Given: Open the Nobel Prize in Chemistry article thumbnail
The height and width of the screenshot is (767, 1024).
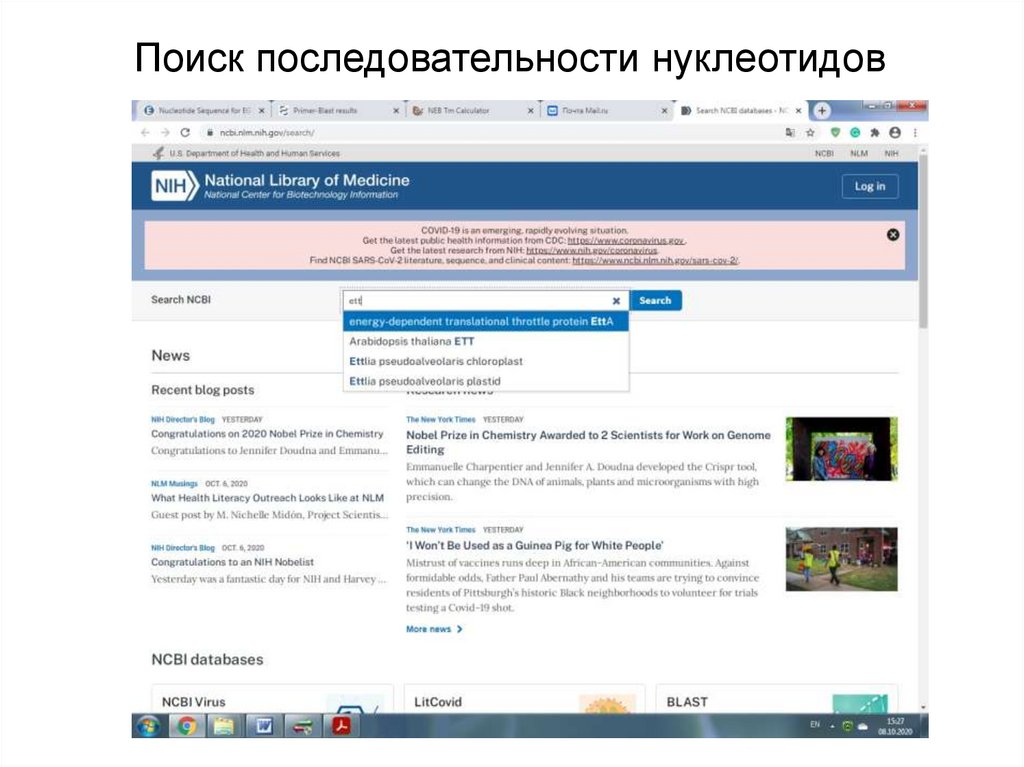Looking at the screenshot, I should [x=841, y=449].
